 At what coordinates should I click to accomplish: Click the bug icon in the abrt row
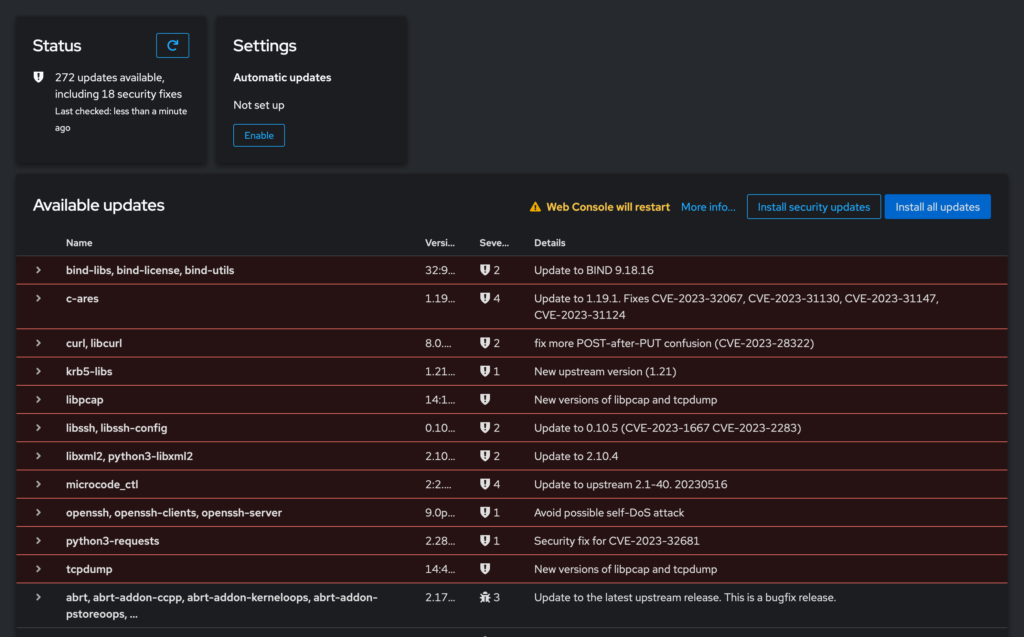pyautogui.click(x=485, y=597)
